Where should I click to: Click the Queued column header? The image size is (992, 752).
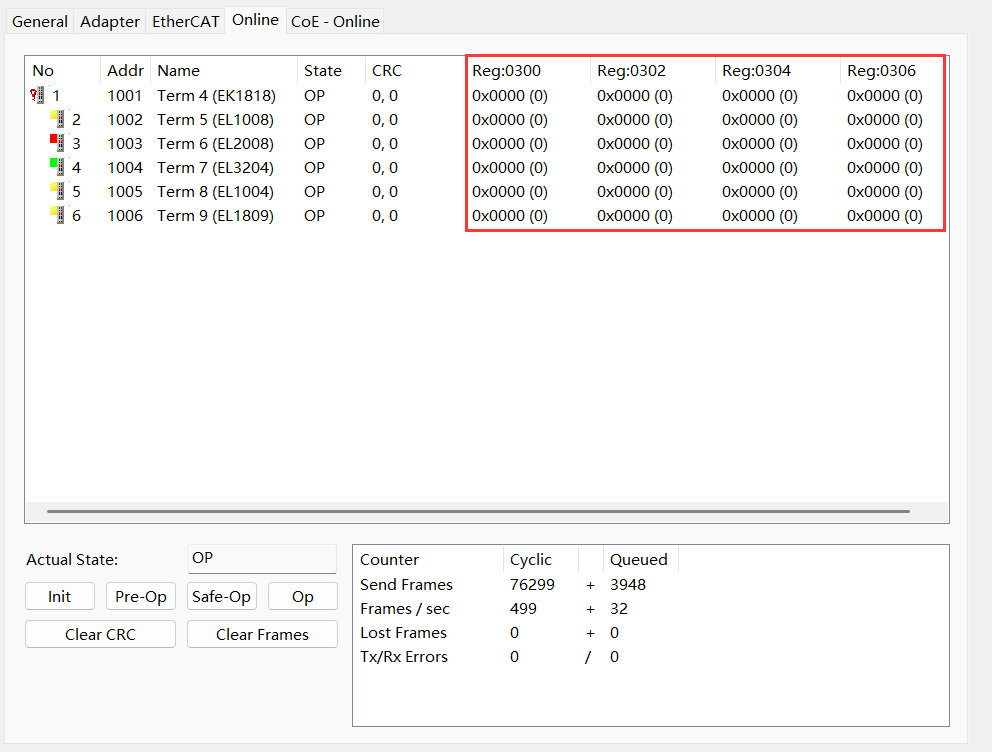641,560
